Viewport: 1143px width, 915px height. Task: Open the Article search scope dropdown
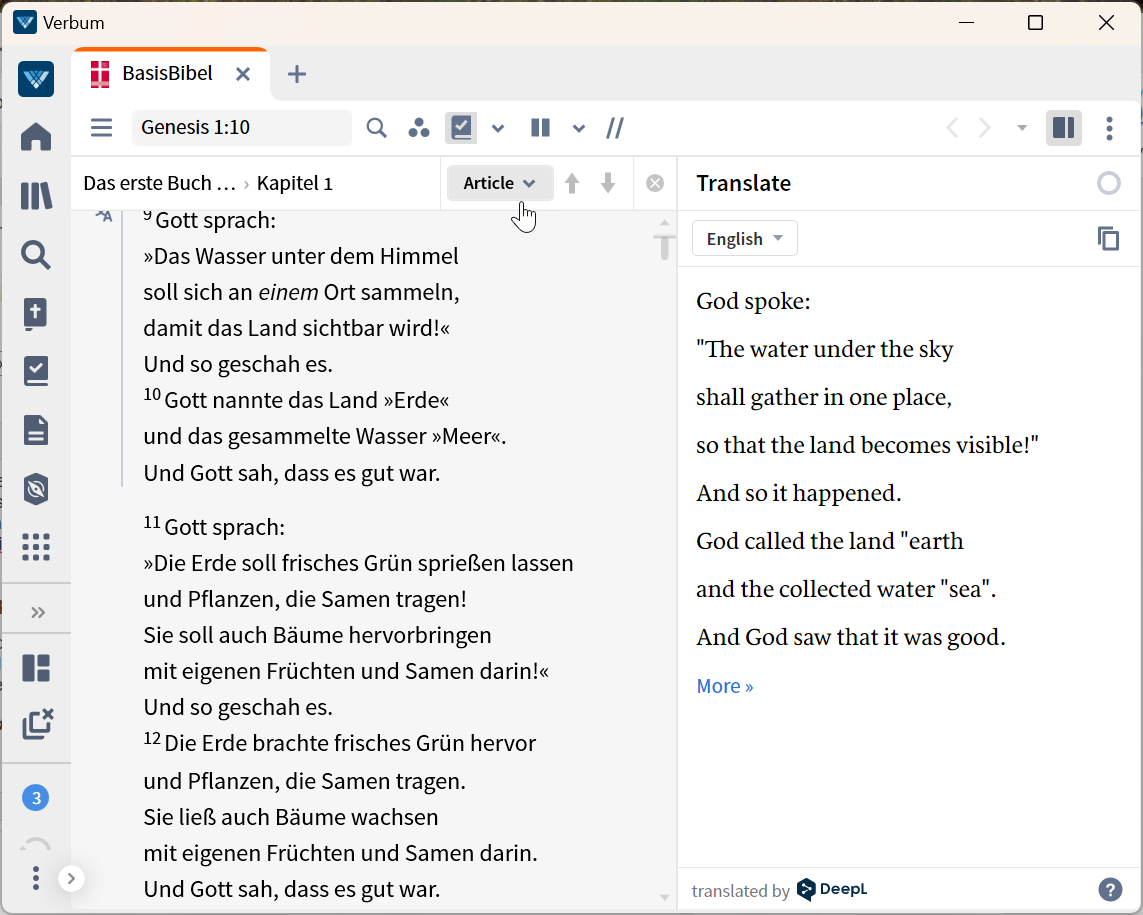pyautogui.click(x=500, y=183)
